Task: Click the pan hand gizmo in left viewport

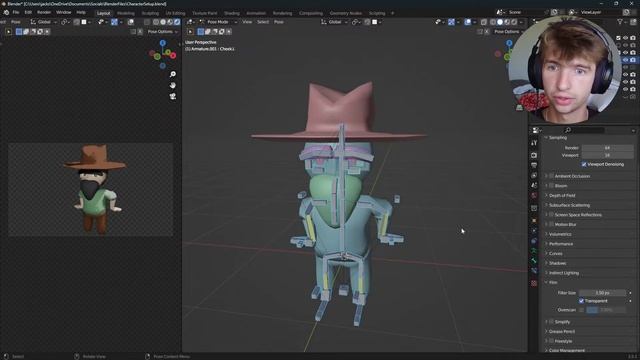Action: tap(173, 85)
